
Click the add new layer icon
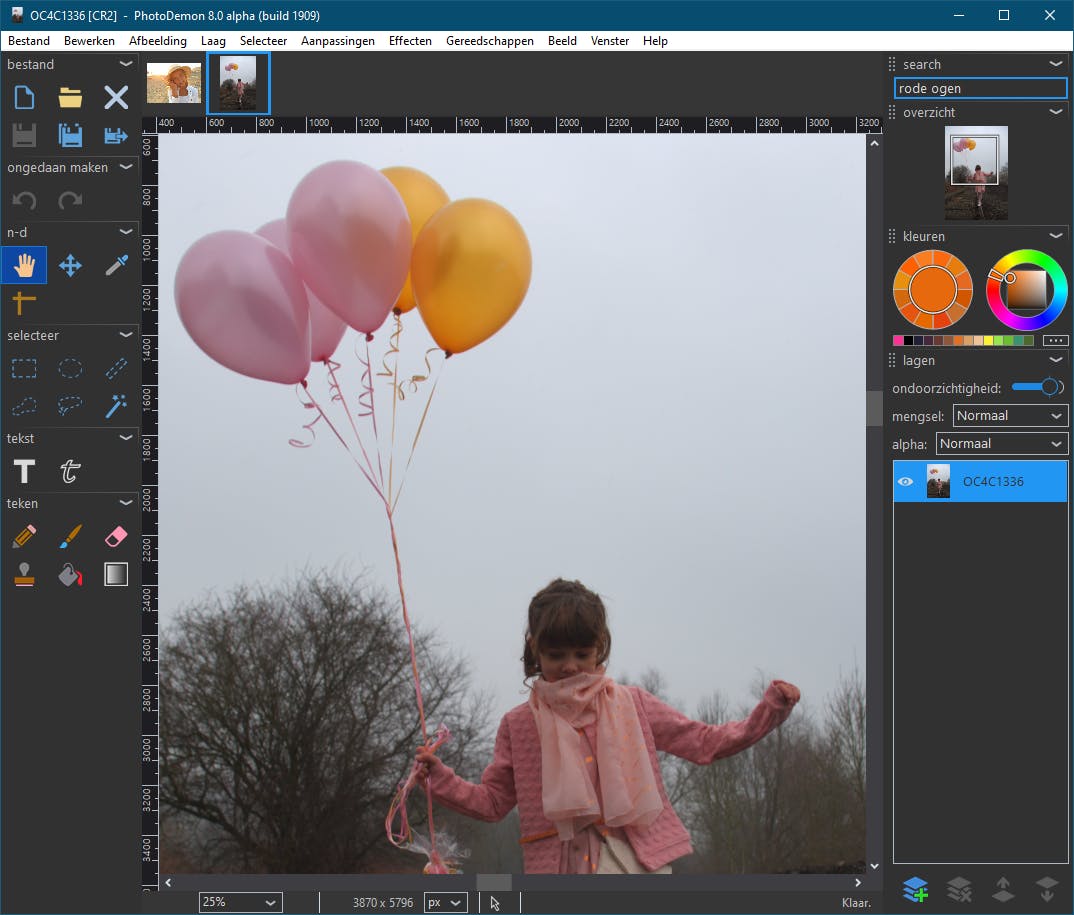click(915, 888)
